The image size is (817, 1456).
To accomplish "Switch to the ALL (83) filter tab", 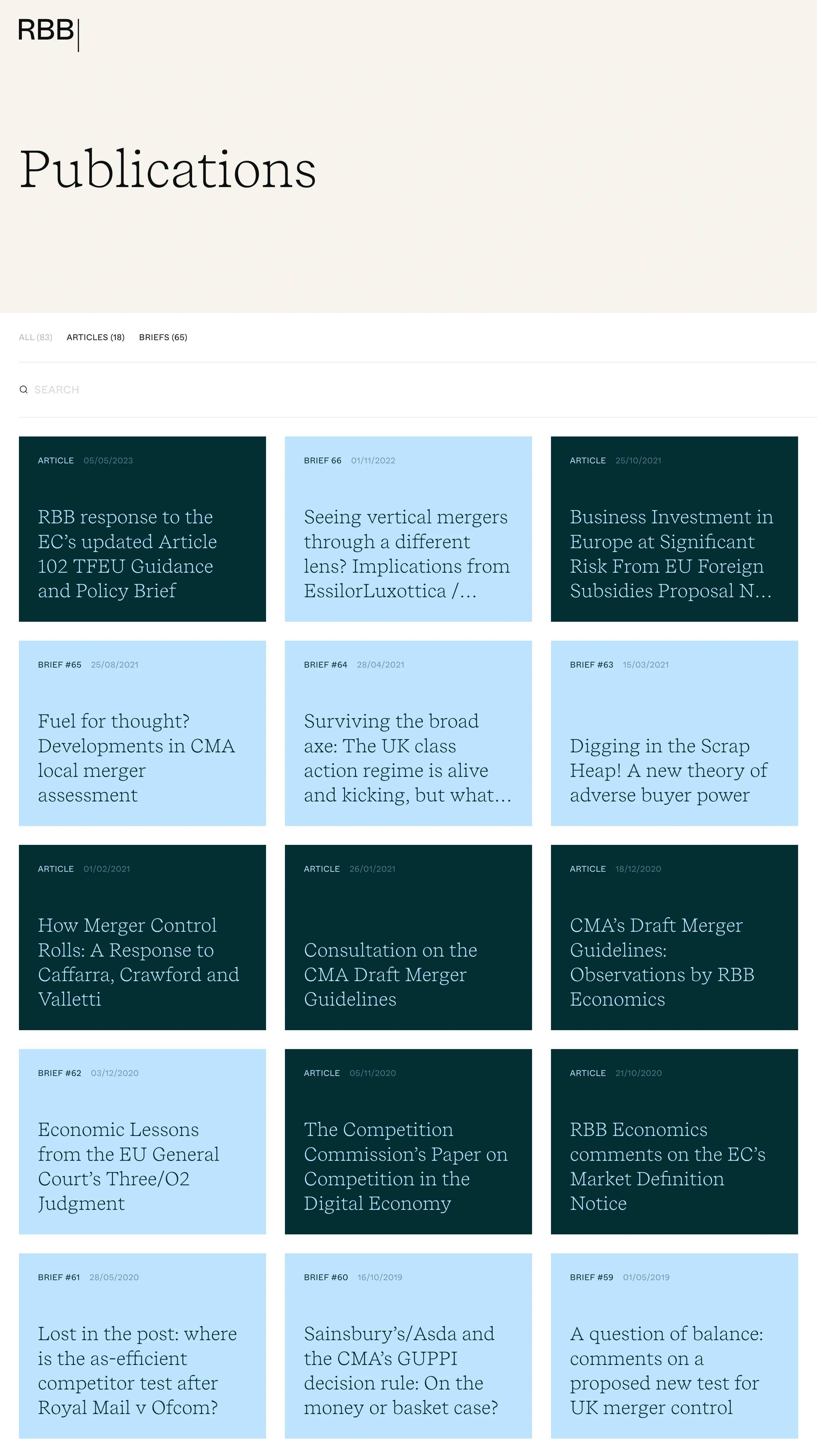I will (36, 337).
